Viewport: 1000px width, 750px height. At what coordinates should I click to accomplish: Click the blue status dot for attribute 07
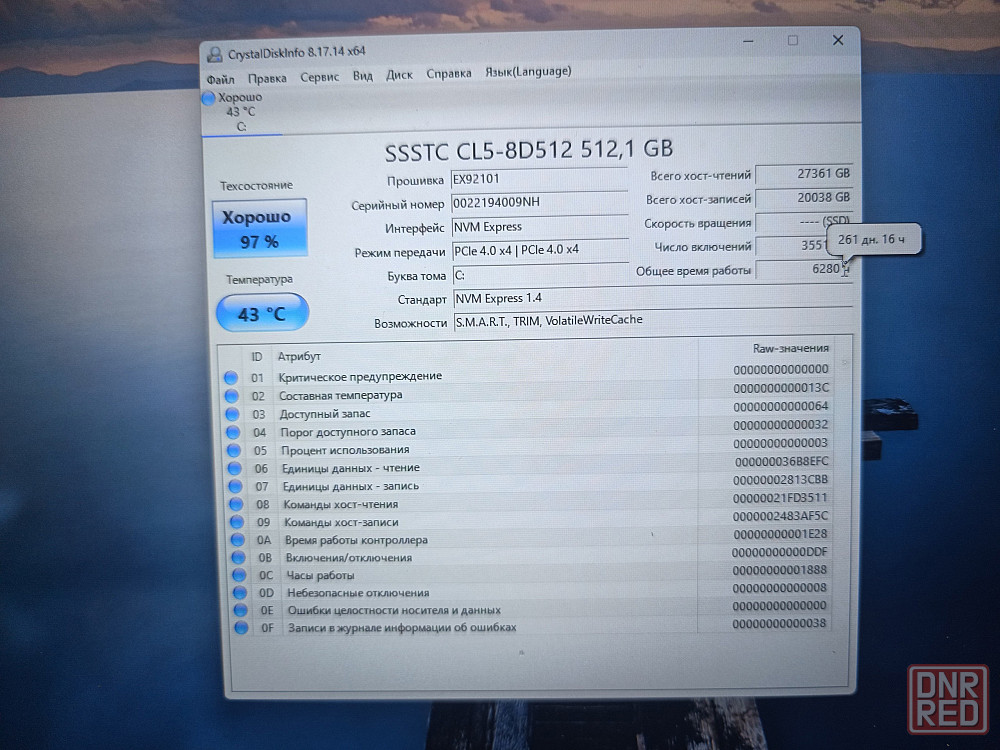point(235,487)
